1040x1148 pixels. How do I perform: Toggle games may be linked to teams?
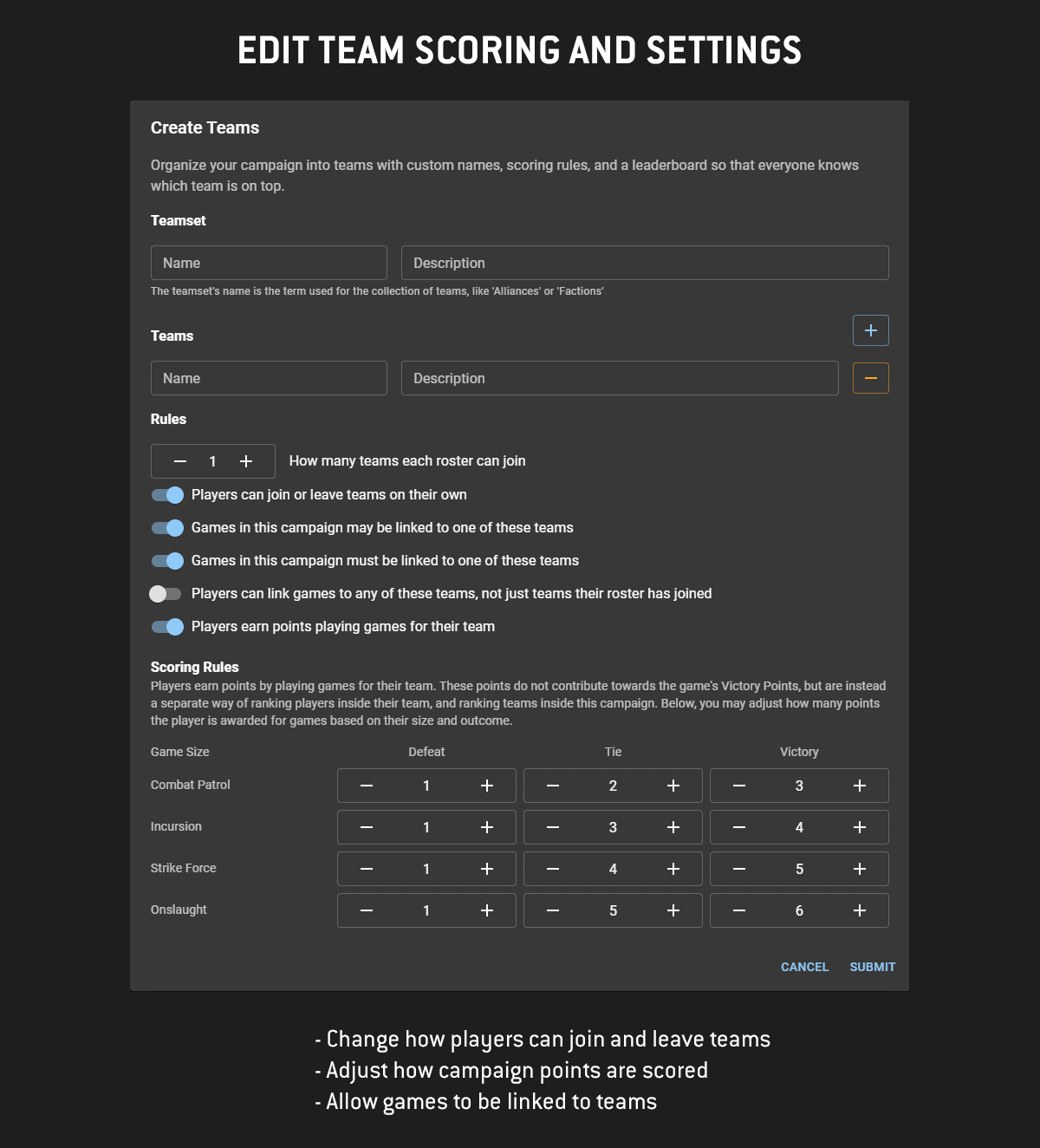tap(167, 528)
